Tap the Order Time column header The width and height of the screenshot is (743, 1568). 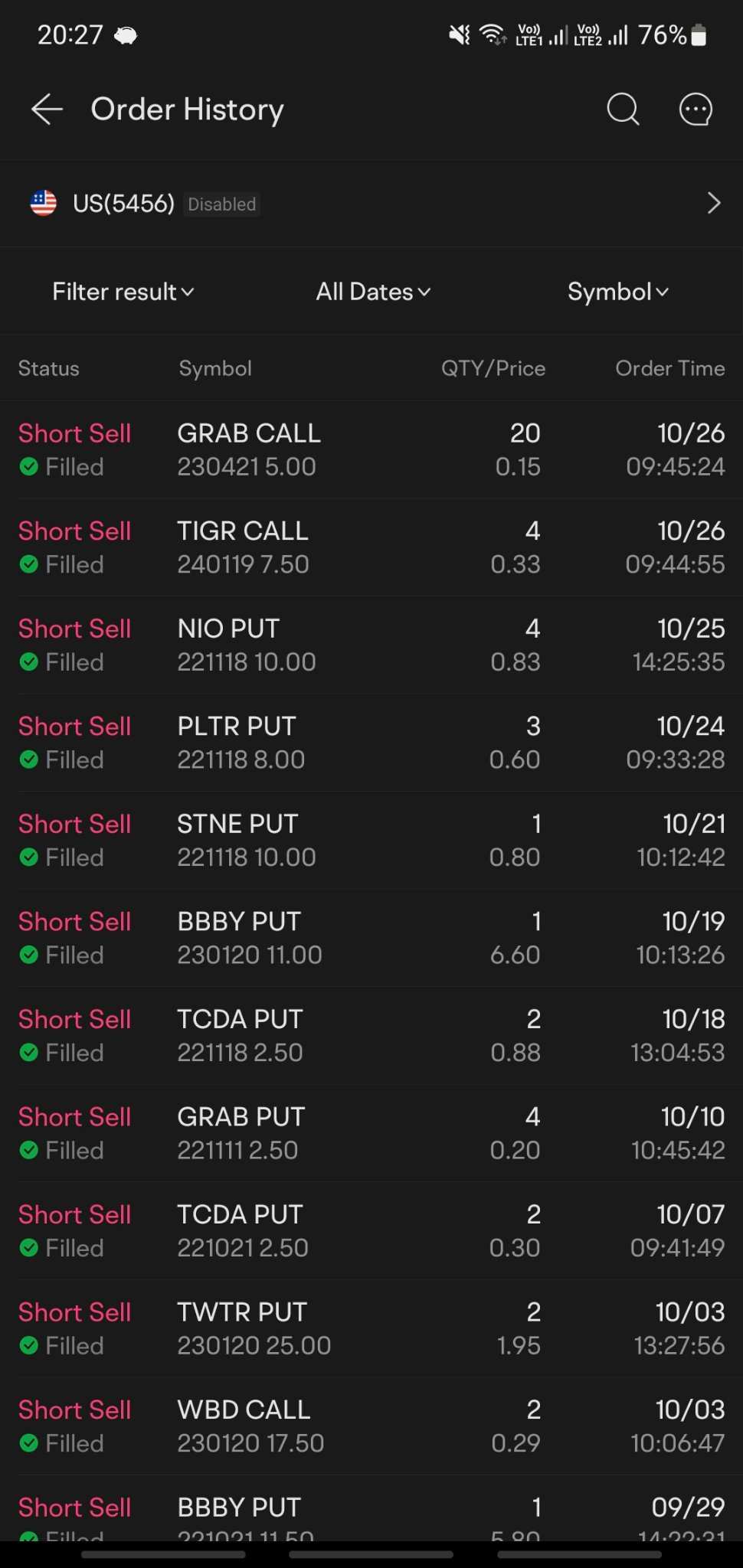(x=670, y=368)
